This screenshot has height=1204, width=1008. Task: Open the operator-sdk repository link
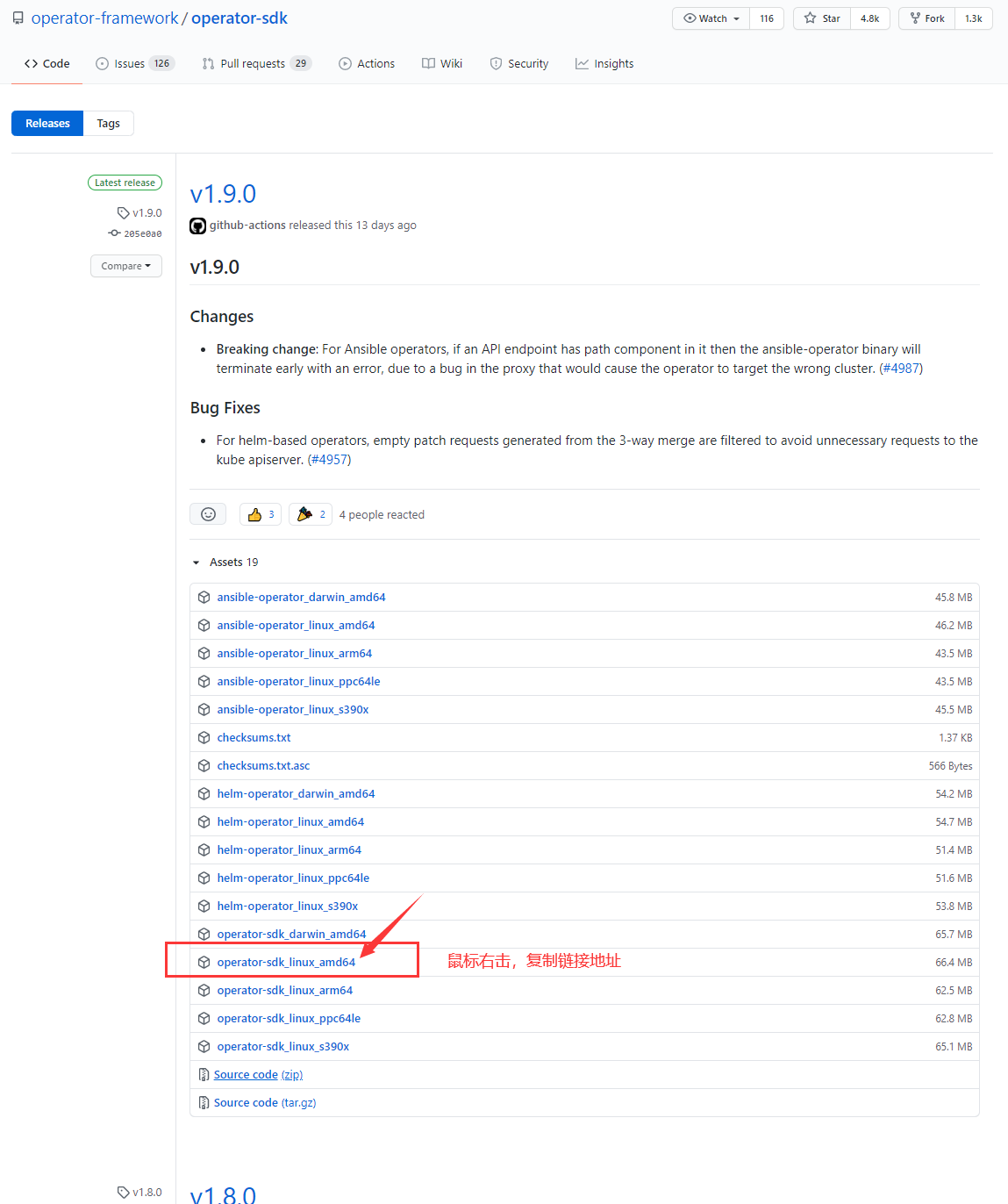click(239, 18)
